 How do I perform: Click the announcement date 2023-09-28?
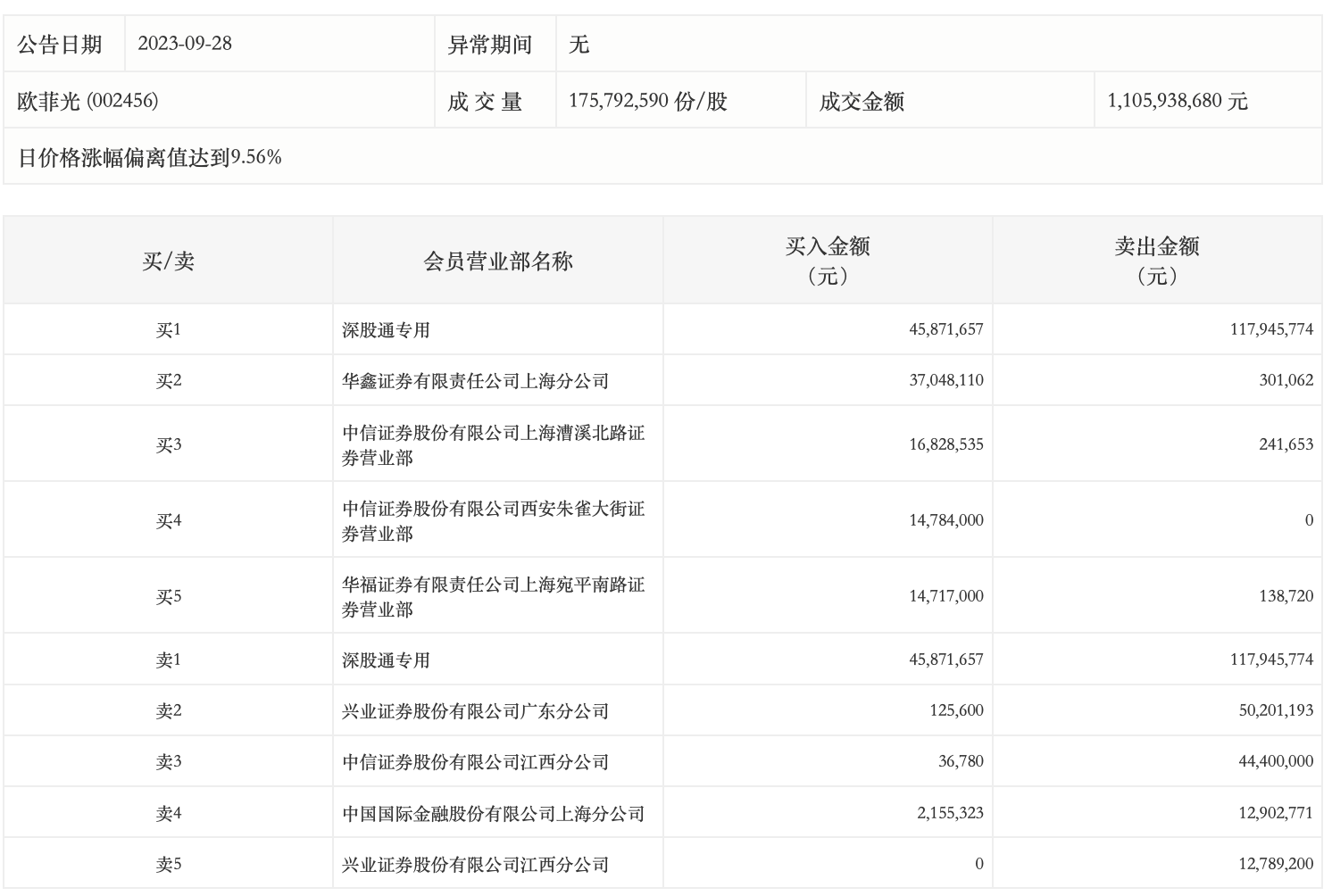[185, 44]
